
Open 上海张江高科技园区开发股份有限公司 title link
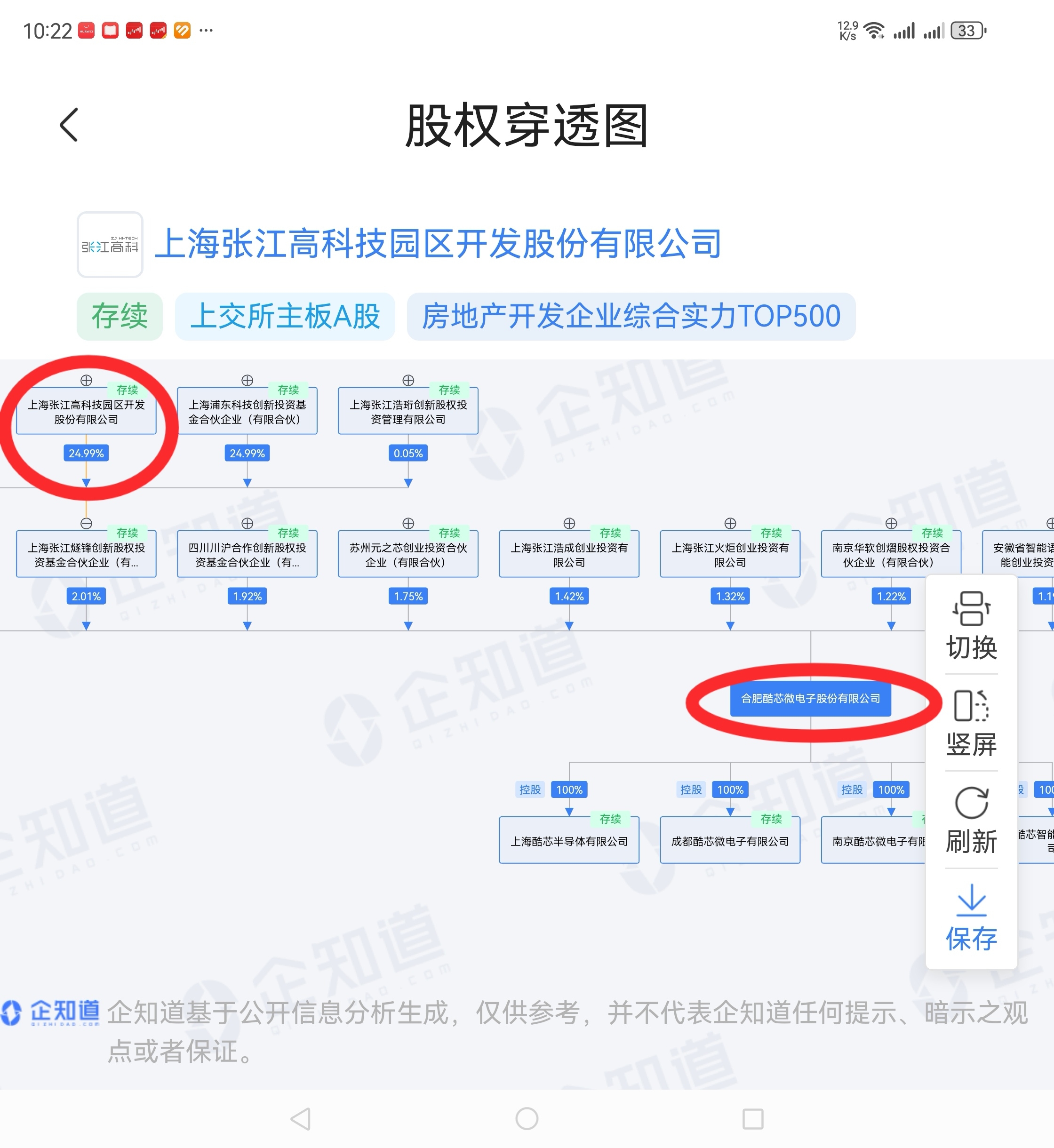tap(438, 244)
